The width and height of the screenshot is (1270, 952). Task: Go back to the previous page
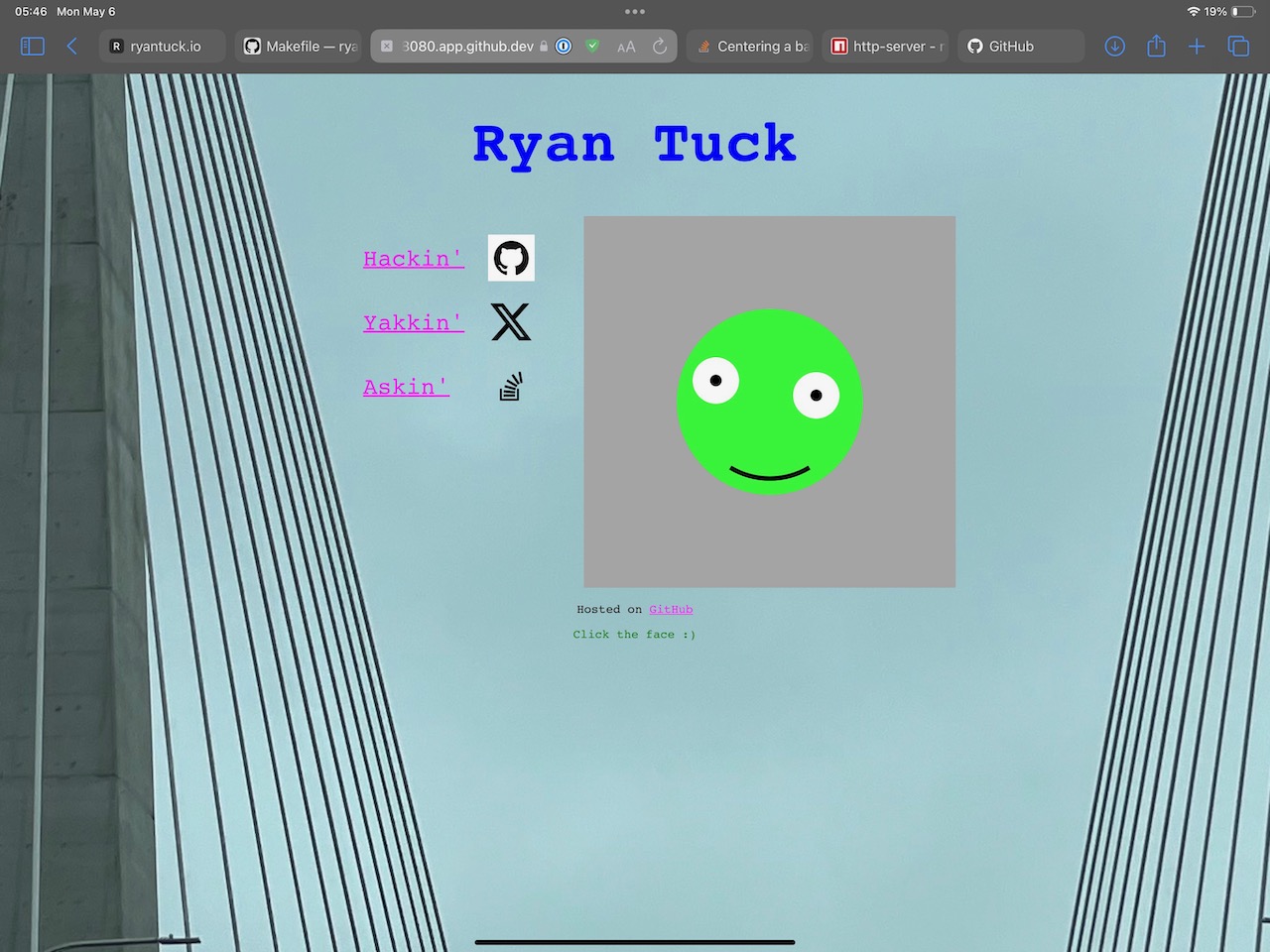[x=71, y=47]
